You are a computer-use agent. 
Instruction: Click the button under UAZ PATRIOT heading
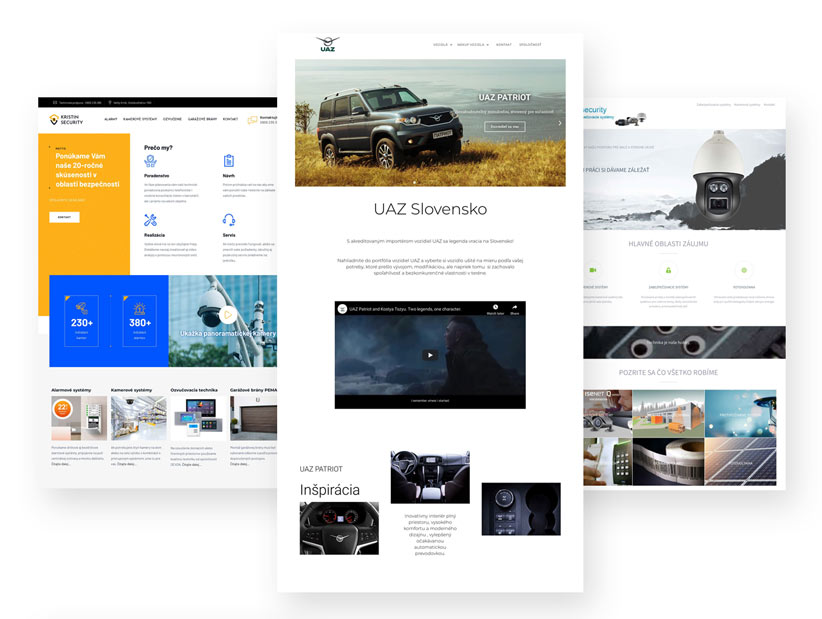pos(504,126)
